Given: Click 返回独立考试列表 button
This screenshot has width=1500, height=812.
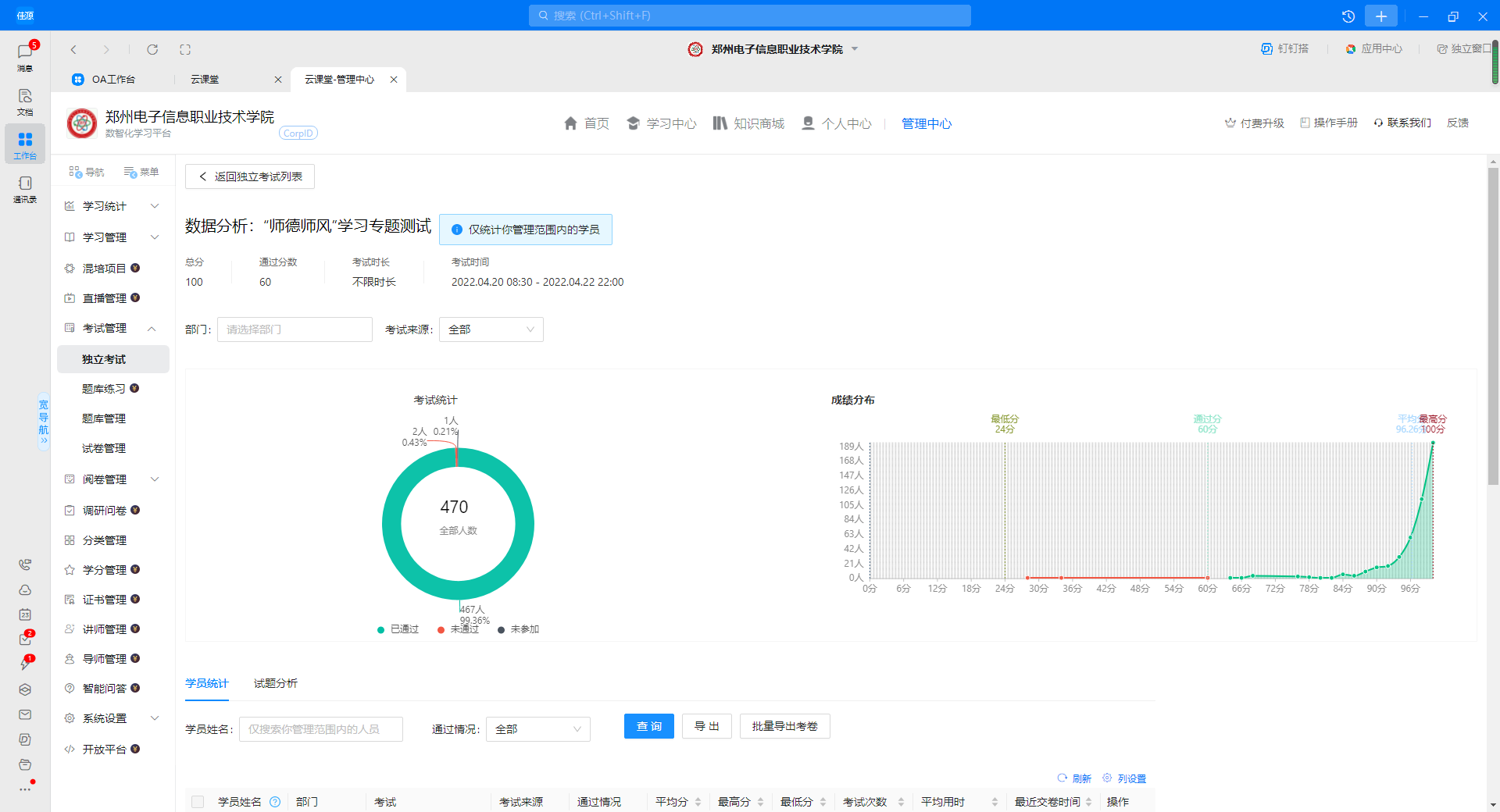Looking at the screenshot, I should (x=250, y=176).
